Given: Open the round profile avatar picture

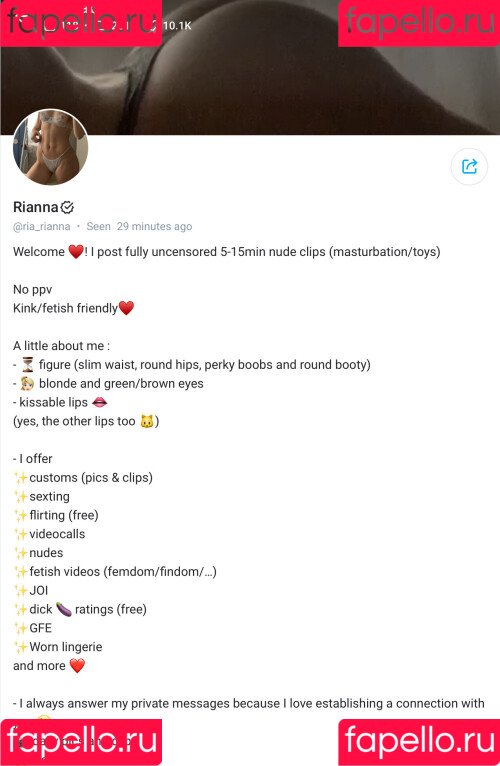Looking at the screenshot, I should 50,147.
